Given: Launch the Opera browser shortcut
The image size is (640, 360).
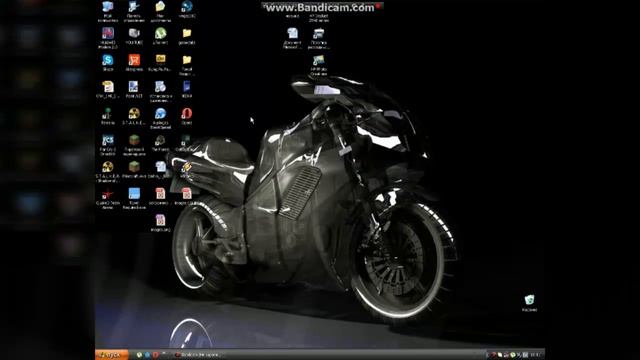Looking at the screenshot, I should click(x=187, y=116).
